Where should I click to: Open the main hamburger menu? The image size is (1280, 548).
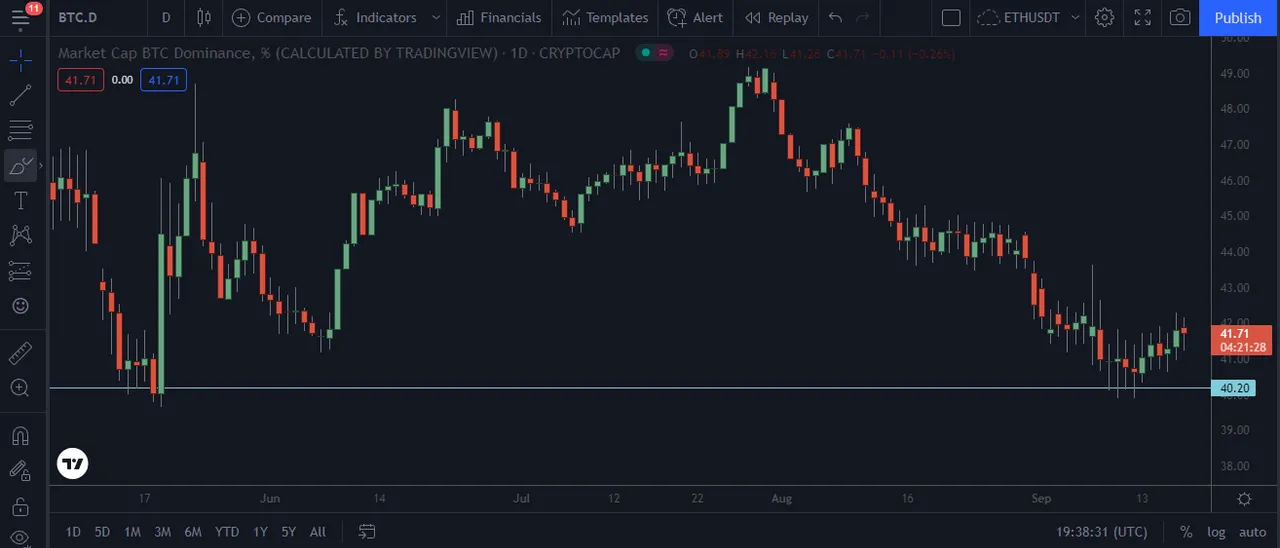coord(21,17)
